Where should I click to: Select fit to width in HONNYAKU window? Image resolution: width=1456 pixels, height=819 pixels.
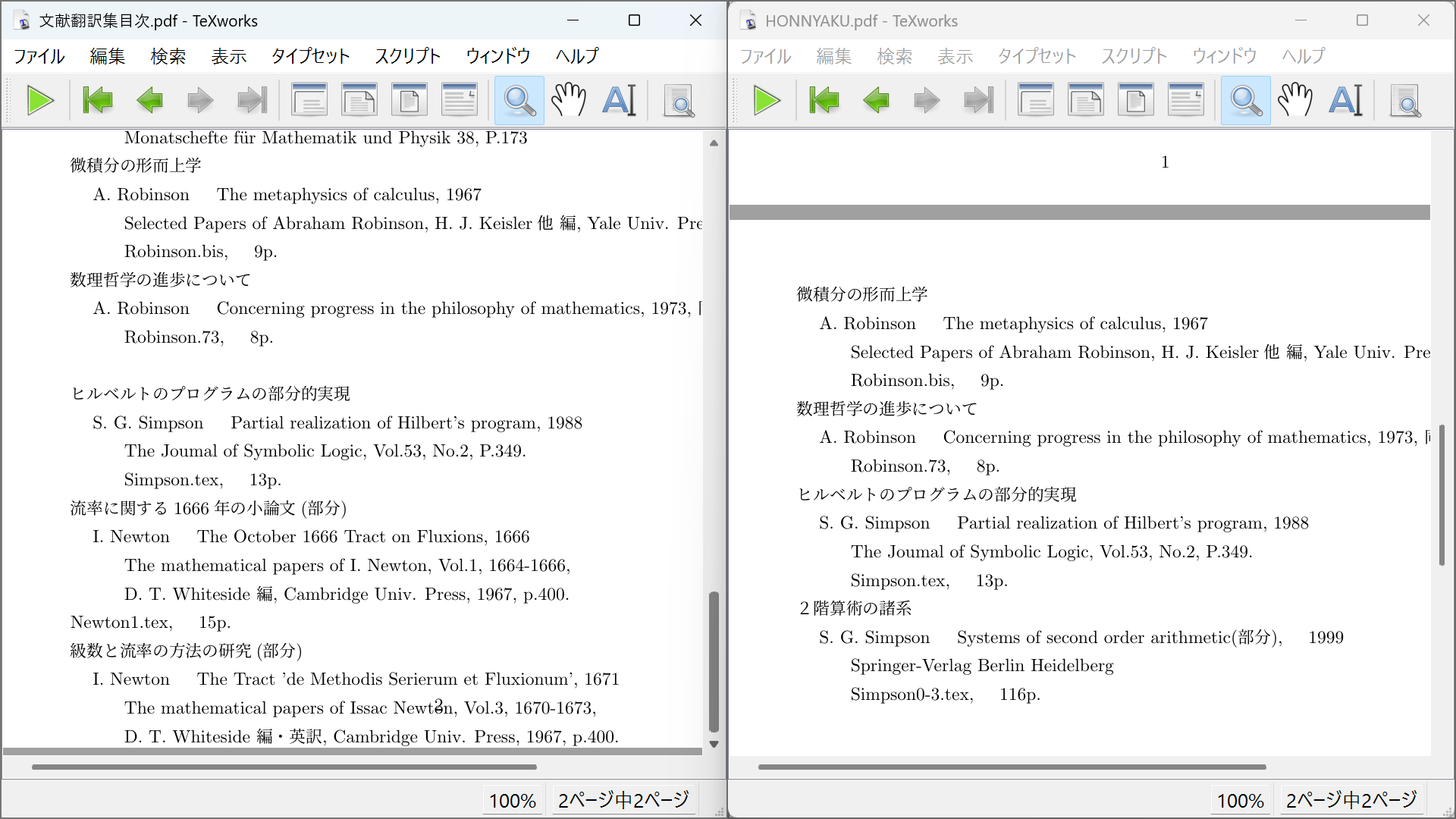[x=1086, y=101]
